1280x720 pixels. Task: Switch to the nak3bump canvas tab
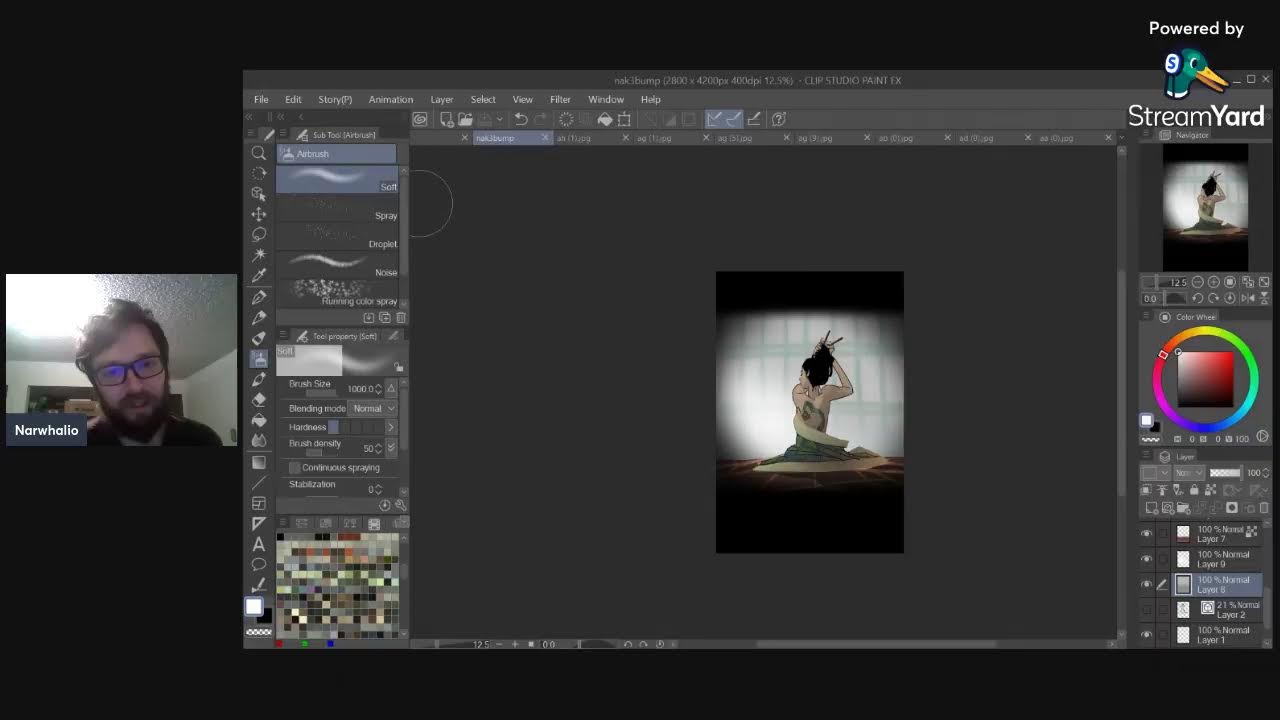(x=496, y=138)
